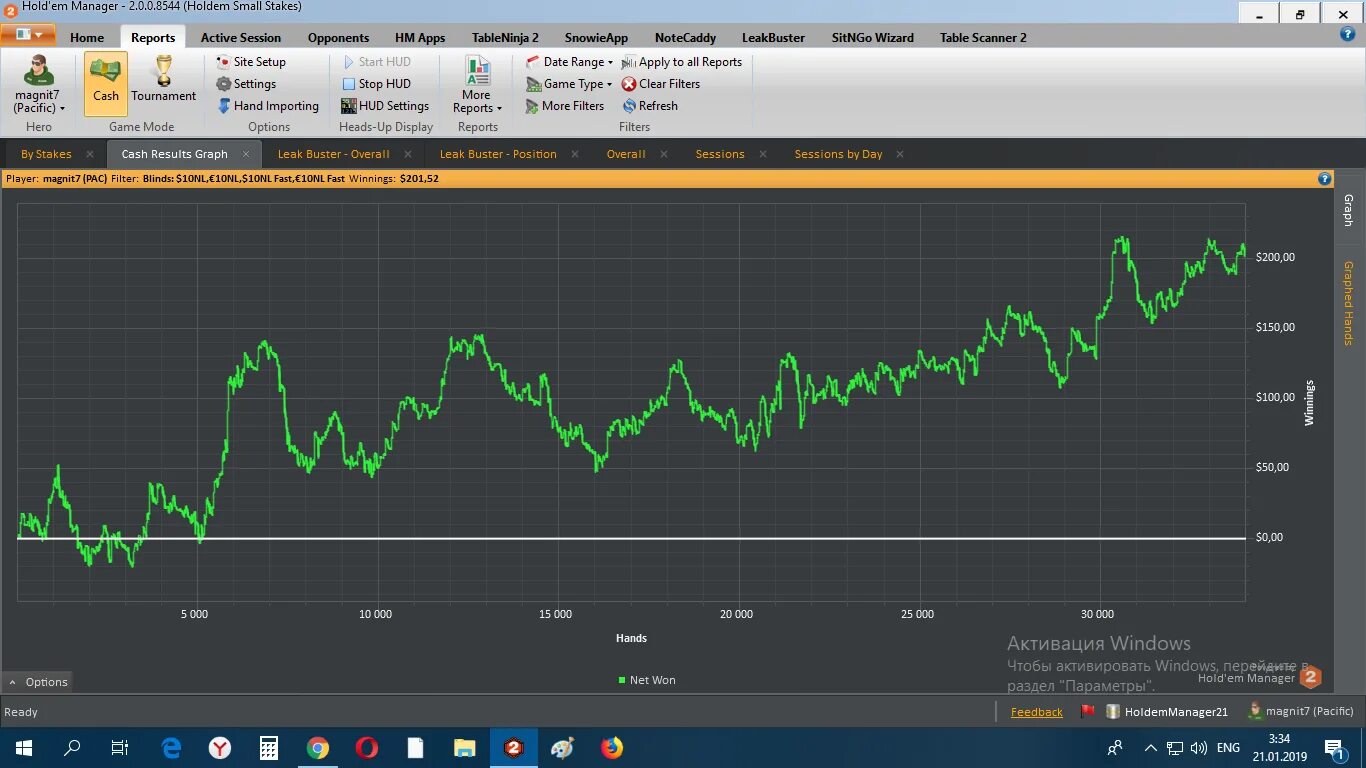Launch Opera browser from taskbar
This screenshot has width=1366, height=768.
[x=367, y=748]
